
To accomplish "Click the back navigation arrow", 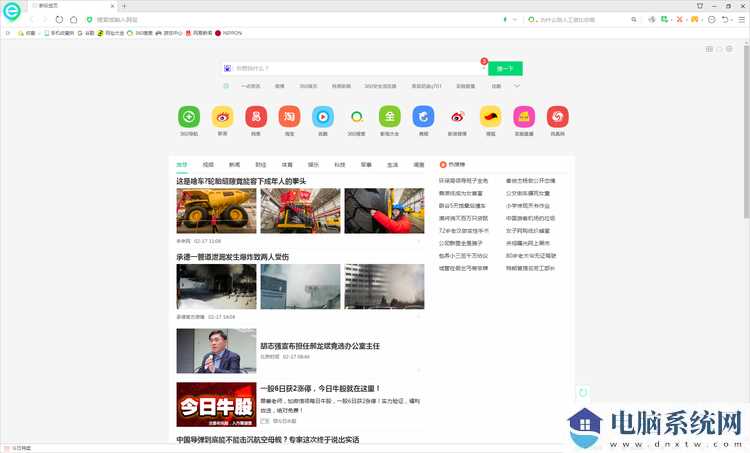I will (x=32, y=20).
